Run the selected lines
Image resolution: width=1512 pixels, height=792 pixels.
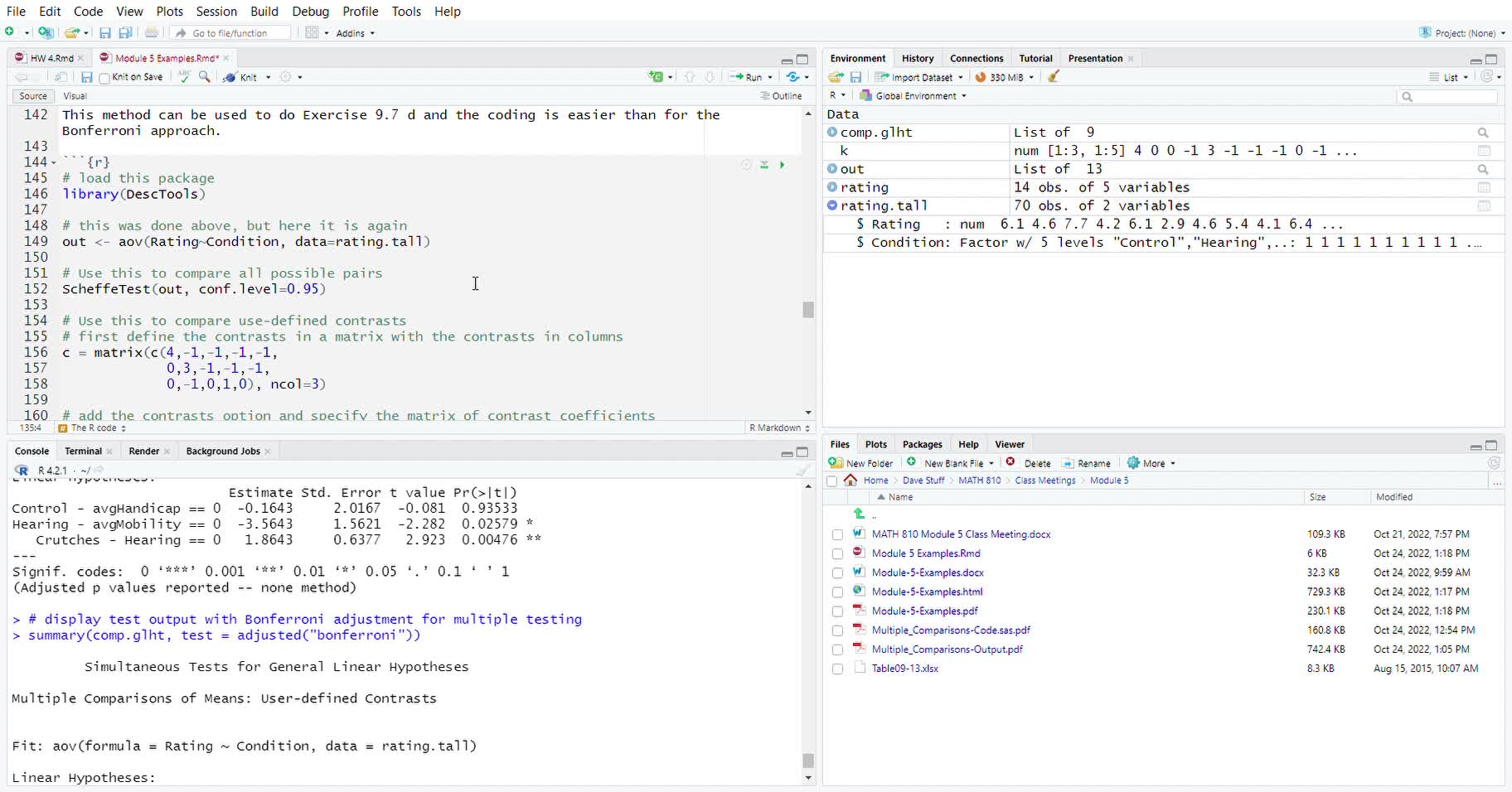[x=746, y=77]
